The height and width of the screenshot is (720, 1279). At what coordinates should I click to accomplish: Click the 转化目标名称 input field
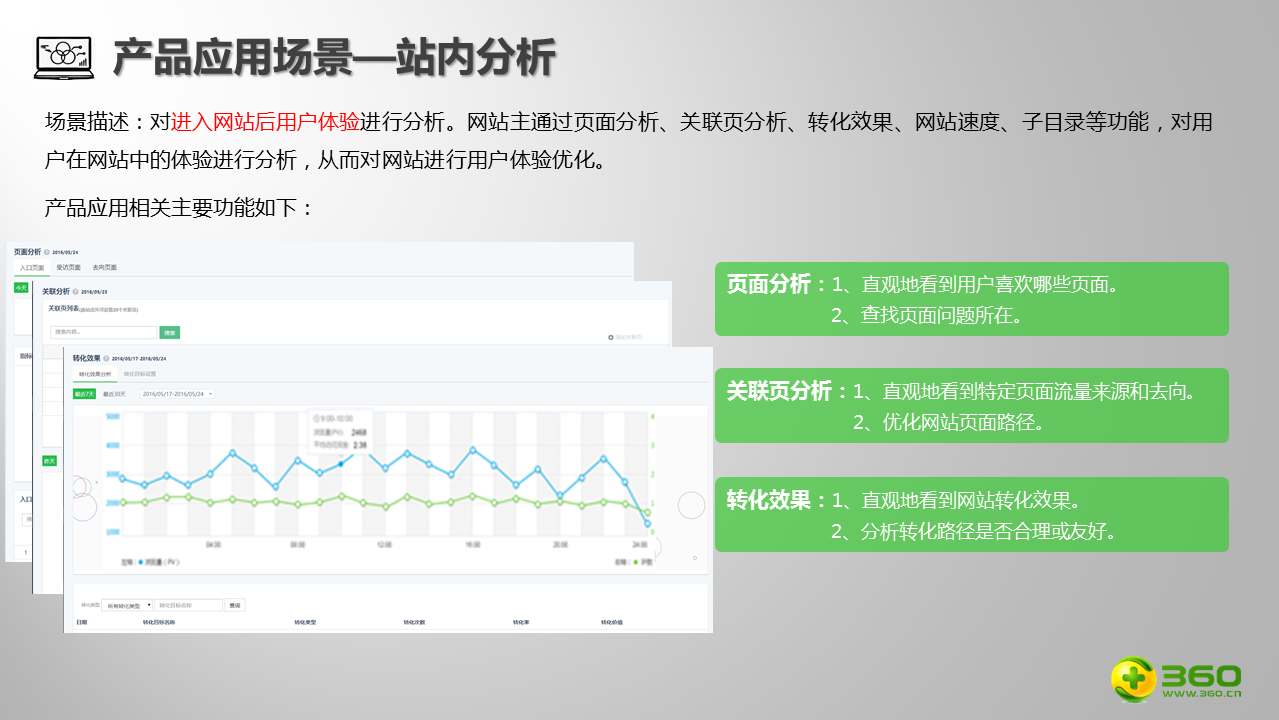(189, 605)
